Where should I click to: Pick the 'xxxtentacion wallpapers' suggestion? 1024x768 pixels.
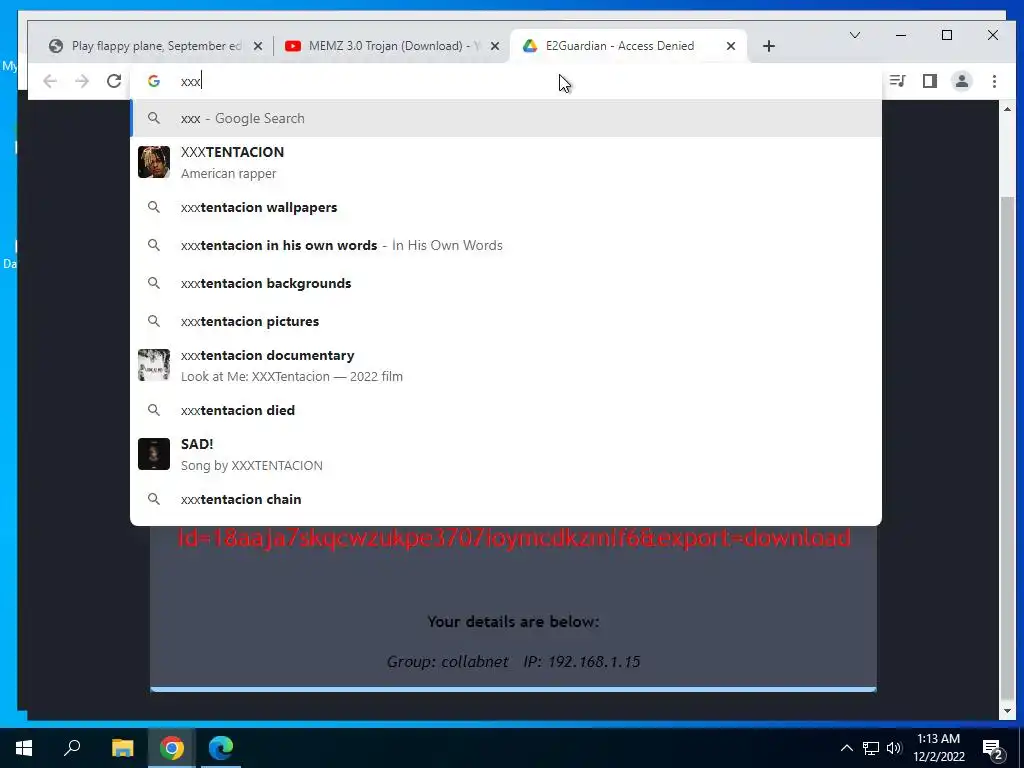pyautogui.click(x=506, y=207)
